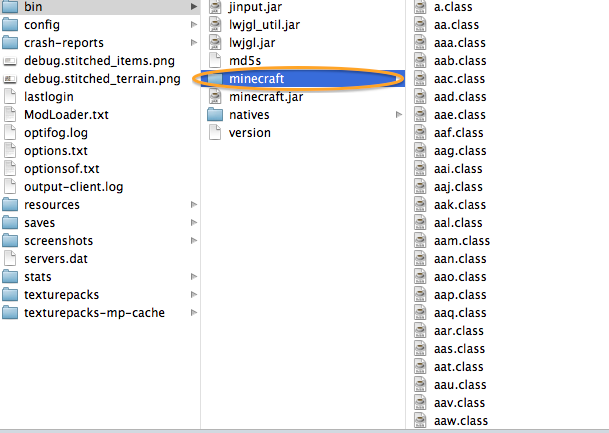Select aau.class file name

point(460,384)
